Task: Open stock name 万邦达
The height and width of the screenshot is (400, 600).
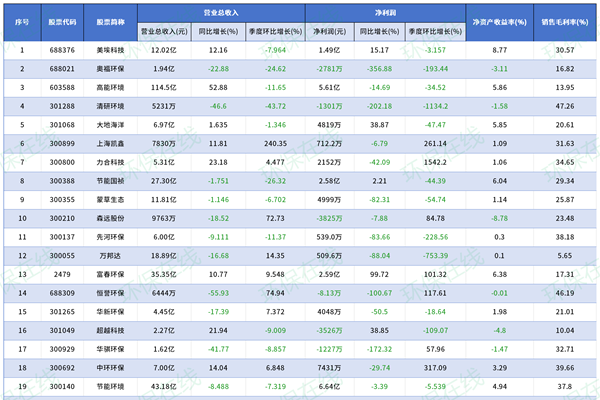Action: coord(111,256)
